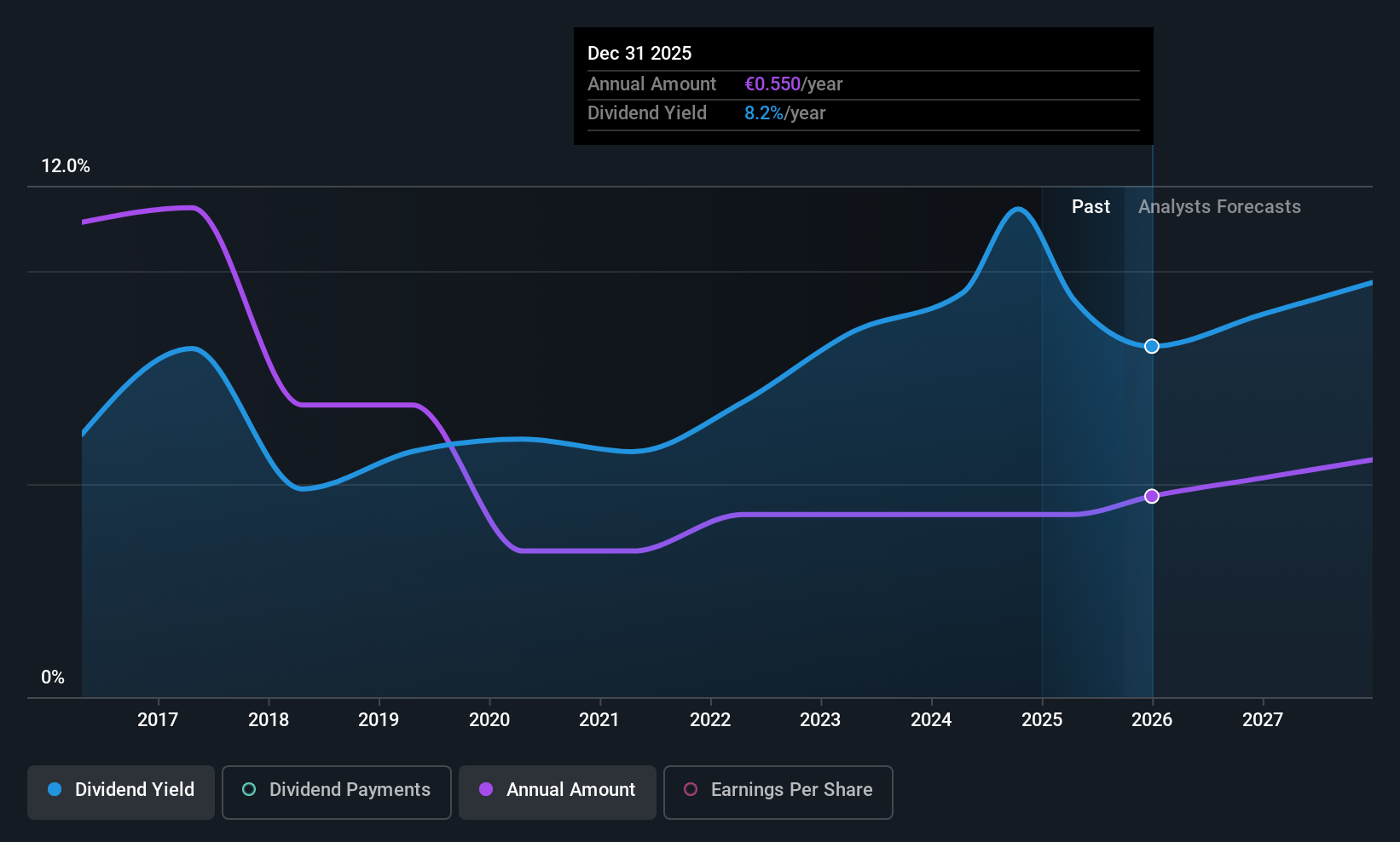Click the "Past" region label
Image resolution: width=1400 pixels, height=842 pixels.
coord(1090,207)
